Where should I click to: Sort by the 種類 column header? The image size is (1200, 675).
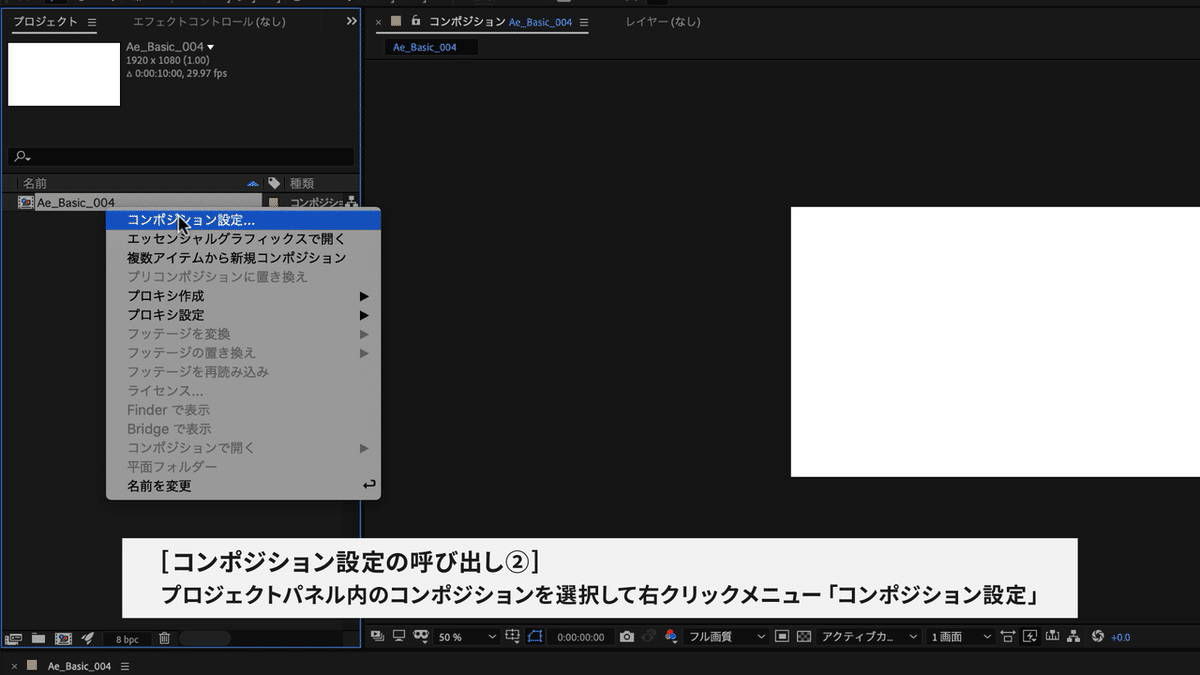[302, 183]
